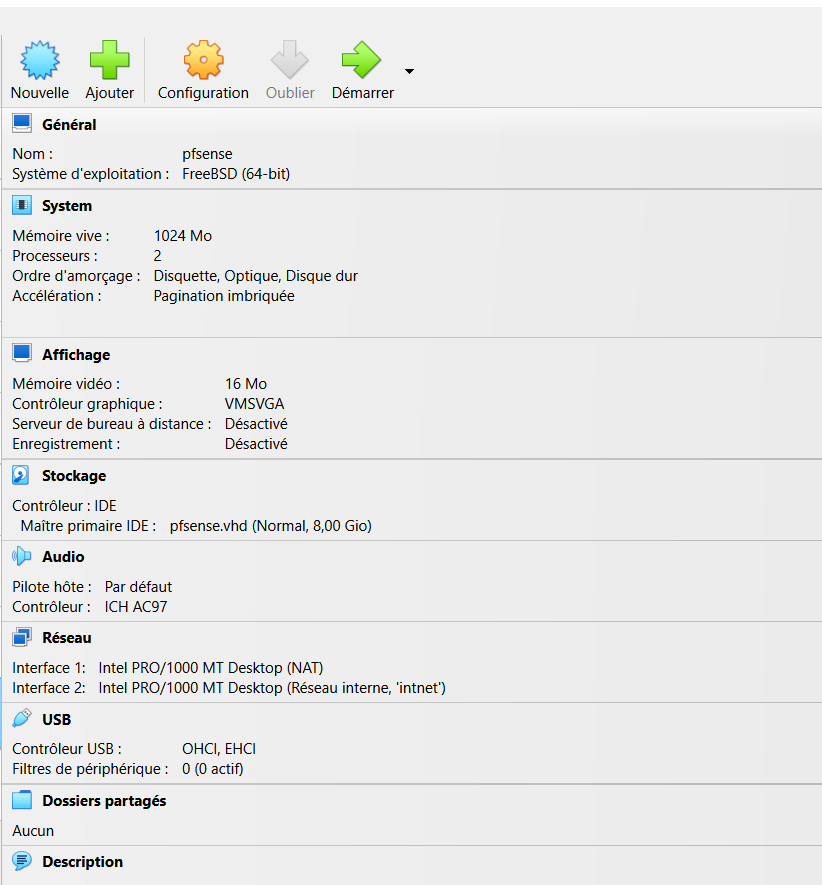This screenshot has width=822, height=885.
Task: Select the Affichage display icon
Action: (x=22, y=354)
